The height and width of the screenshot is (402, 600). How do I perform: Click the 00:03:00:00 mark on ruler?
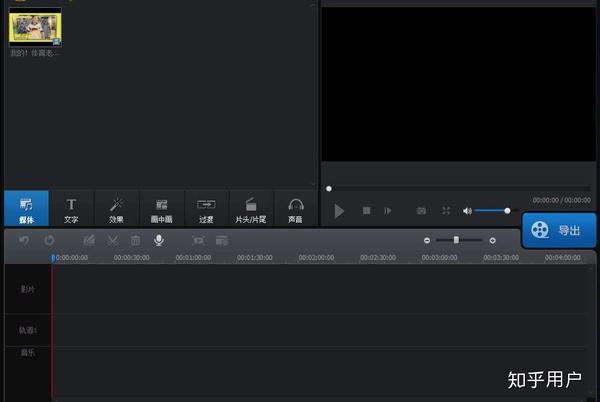[x=439, y=258]
